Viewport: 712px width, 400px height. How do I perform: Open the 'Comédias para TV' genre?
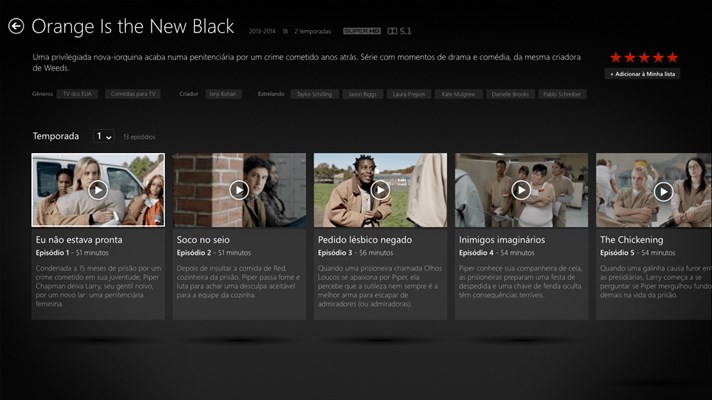[x=133, y=94]
